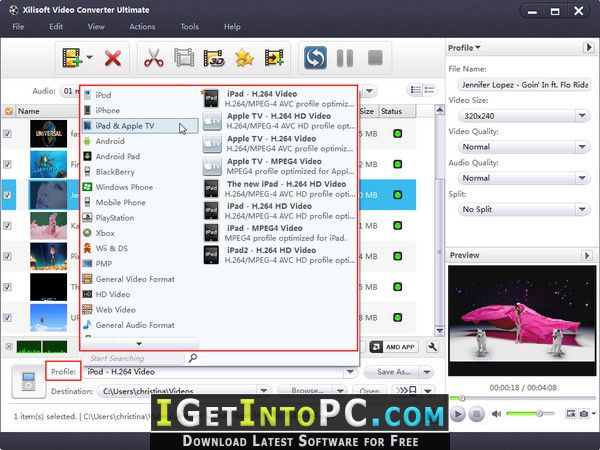Viewport: 600px width, 450px height.
Task: Uncheck the Universal thumbnail file row
Action: pos(7,134)
